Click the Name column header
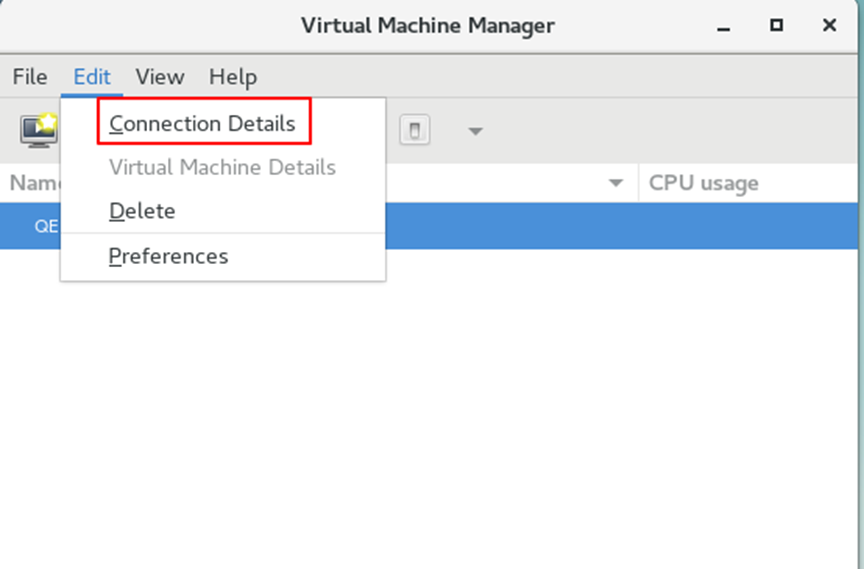Viewport: 864px width, 569px height. pos(32,183)
